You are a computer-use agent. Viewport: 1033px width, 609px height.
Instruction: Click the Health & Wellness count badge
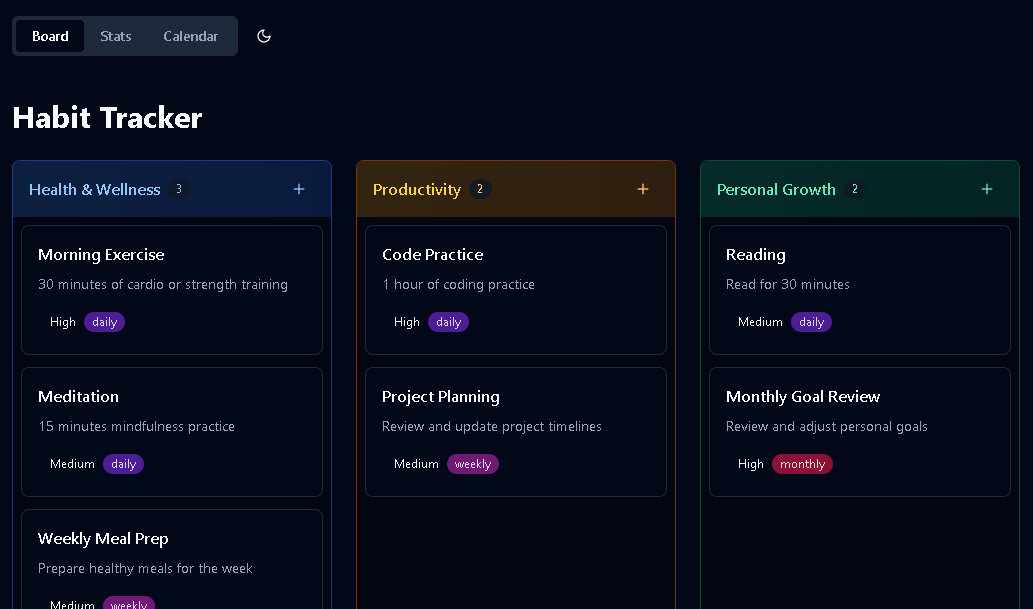(179, 189)
